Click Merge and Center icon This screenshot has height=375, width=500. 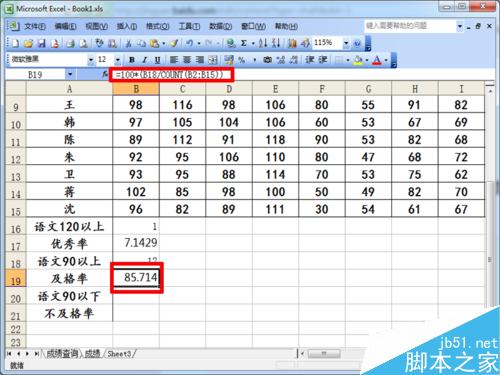tap(212, 60)
